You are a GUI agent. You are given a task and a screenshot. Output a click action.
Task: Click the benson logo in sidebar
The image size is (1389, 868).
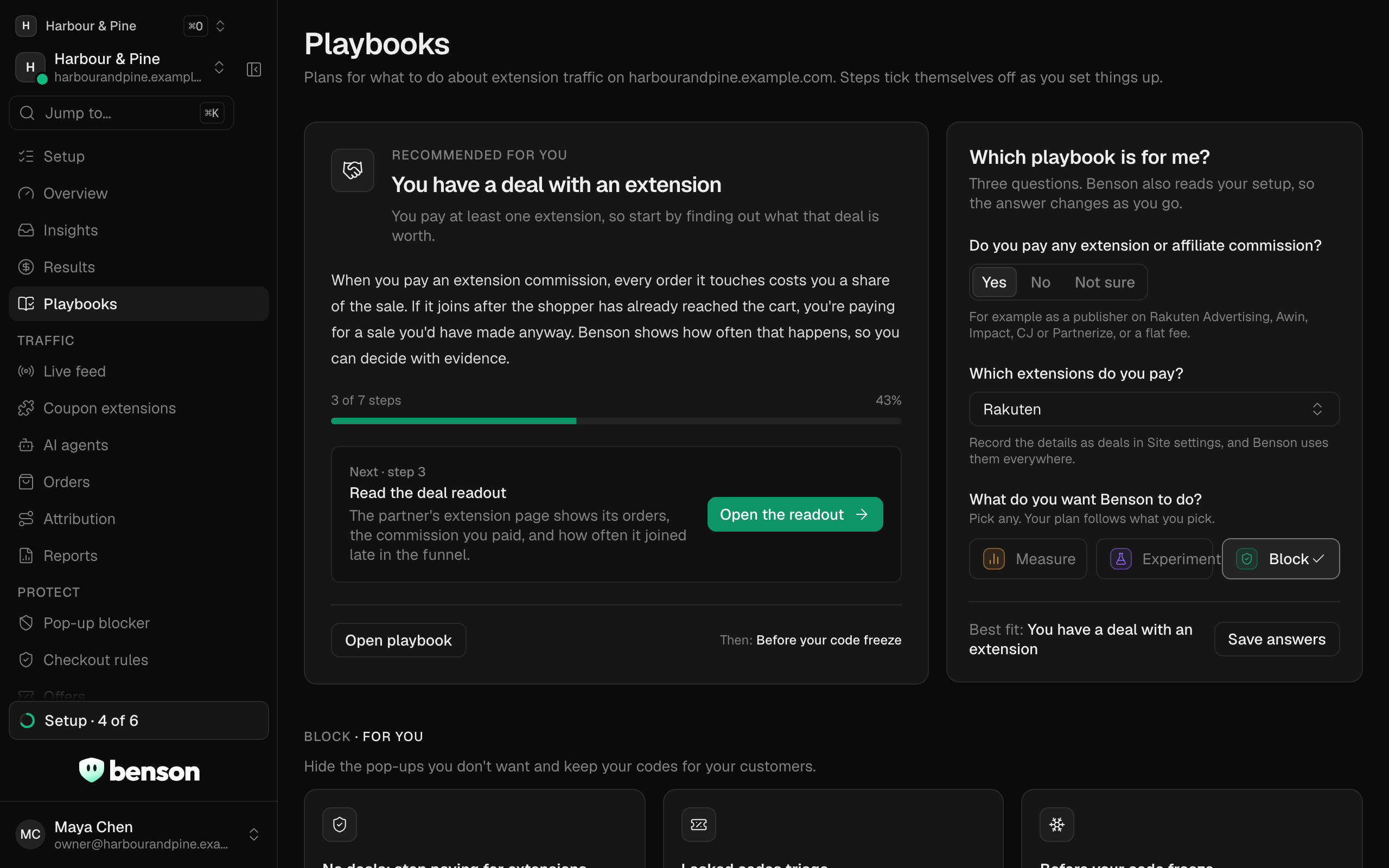point(139,770)
